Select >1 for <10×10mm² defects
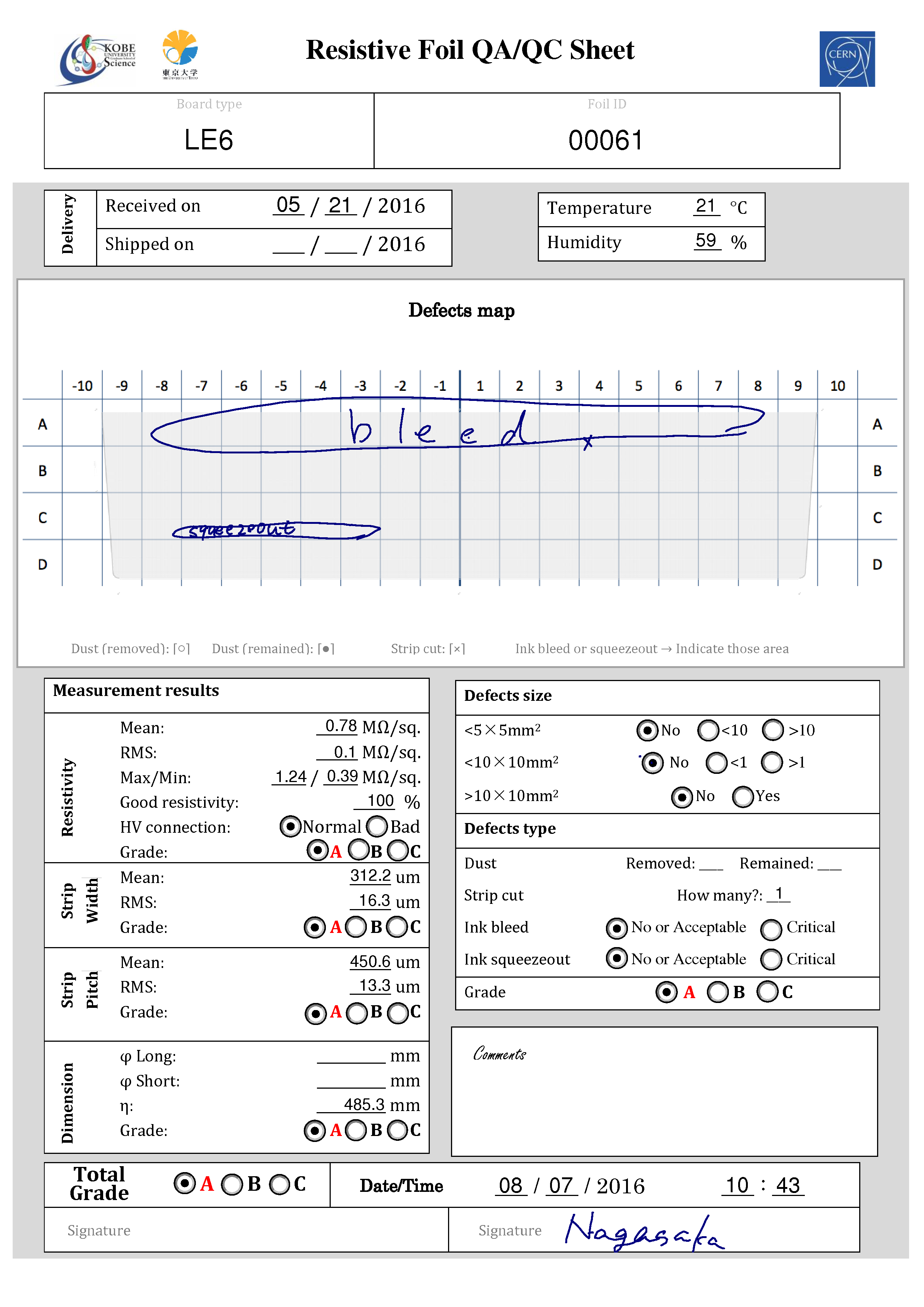The width and height of the screenshot is (924, 1307). click(x=772, y=762)
